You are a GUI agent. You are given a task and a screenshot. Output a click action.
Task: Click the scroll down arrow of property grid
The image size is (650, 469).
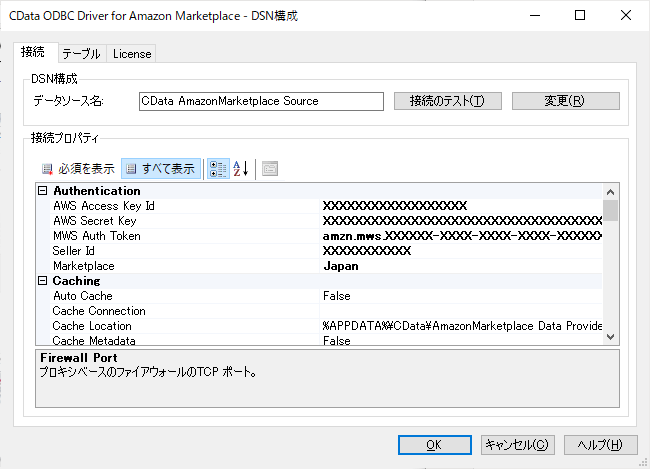click(x=610, y=337)
